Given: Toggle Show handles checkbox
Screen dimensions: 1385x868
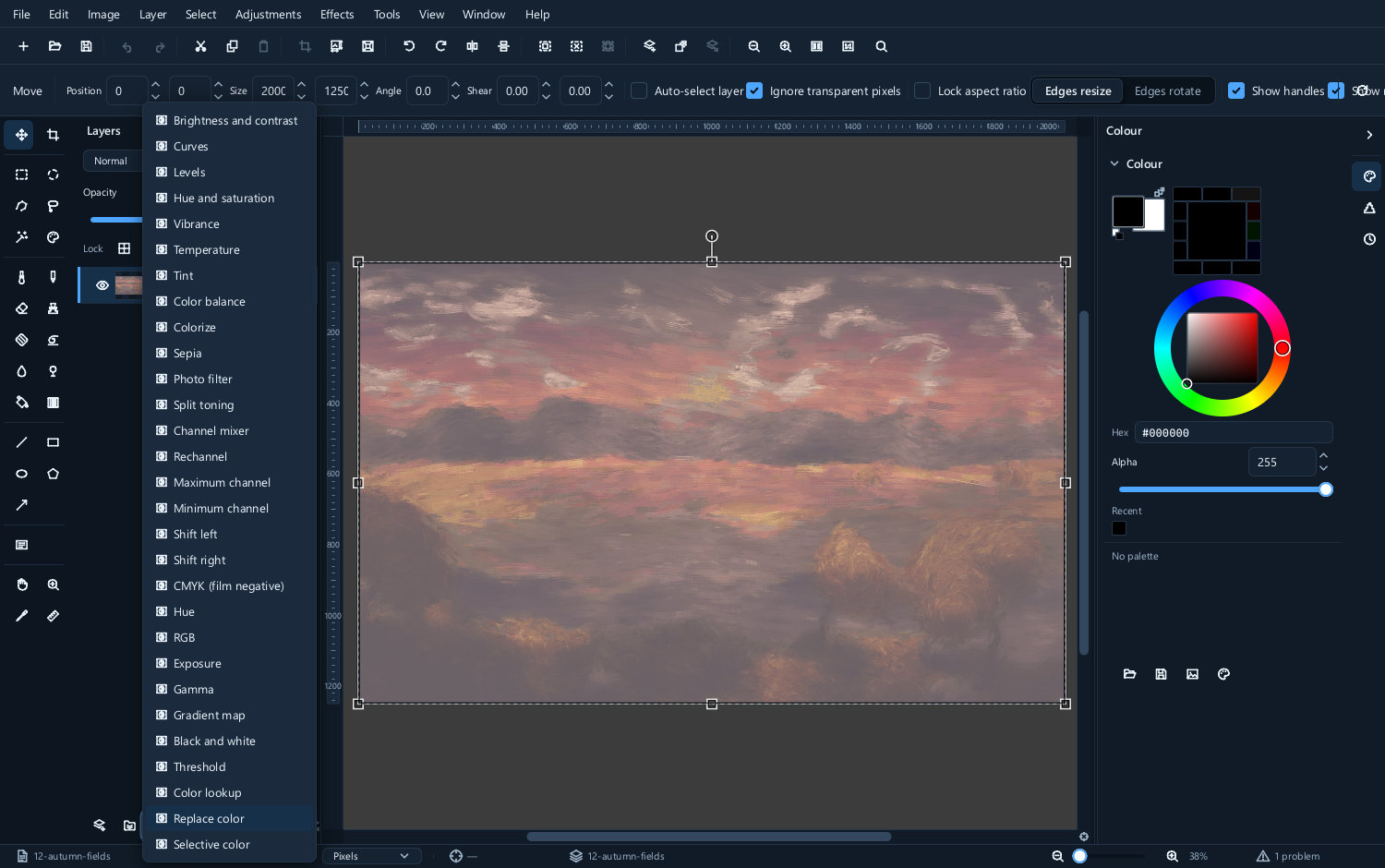Looking at the screenshot, I should 1236,90.
